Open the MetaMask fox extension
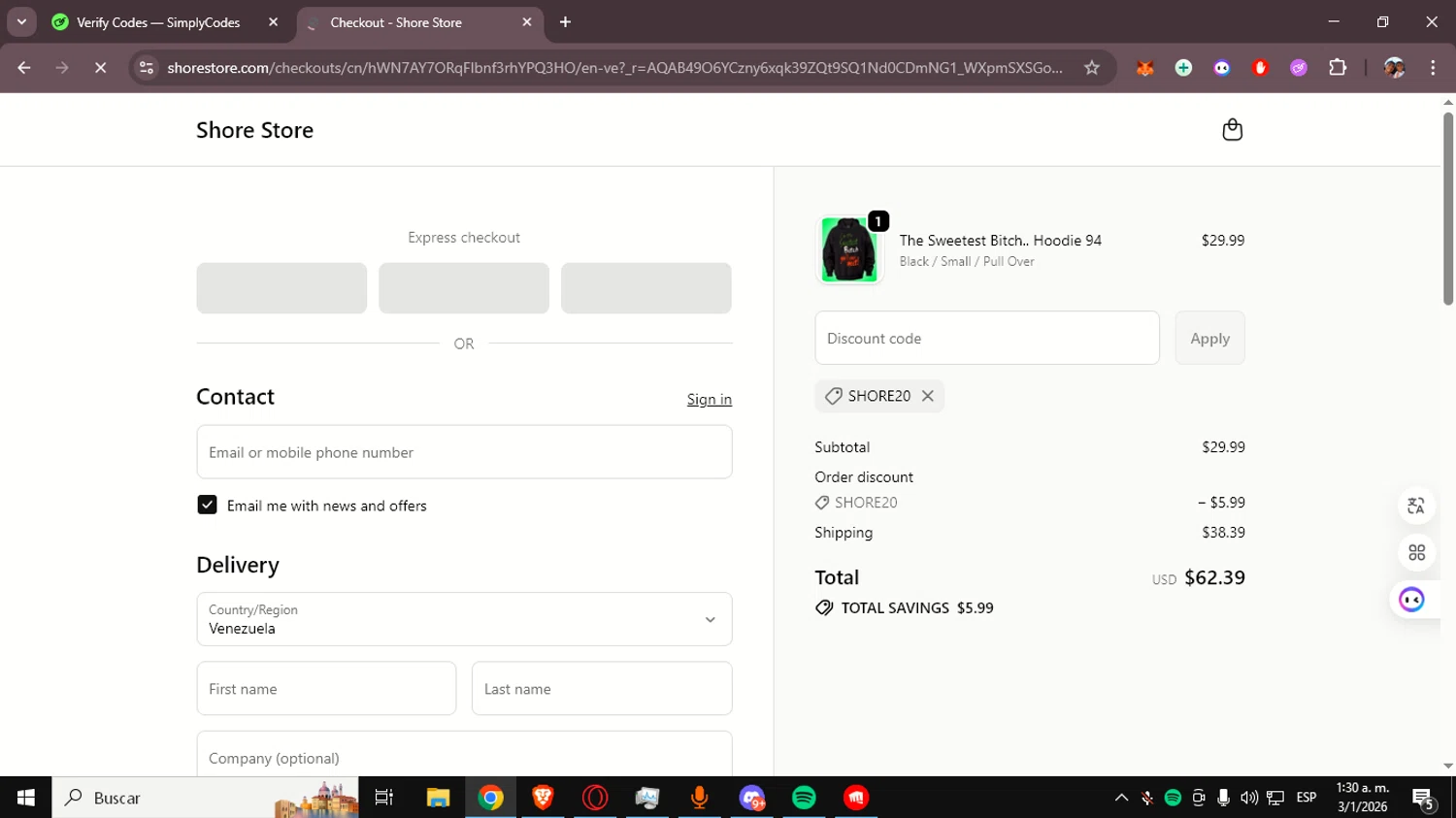Viewport: 1456px width, 818px height. click(x=1145, y=68)
